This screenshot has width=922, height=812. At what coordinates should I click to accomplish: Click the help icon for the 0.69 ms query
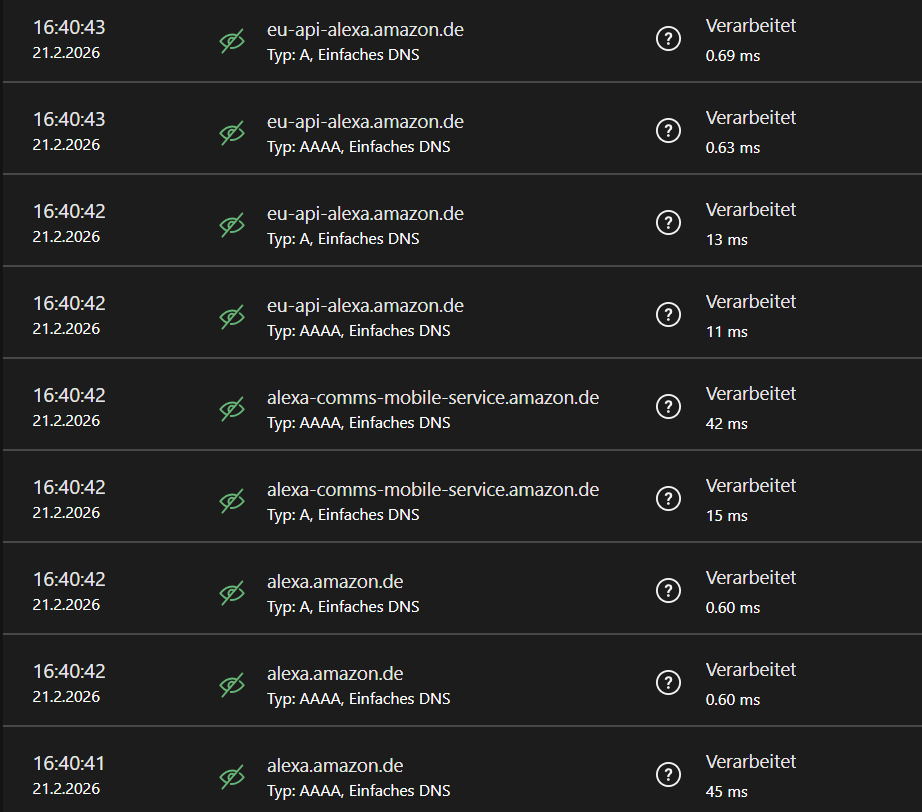(668, 39)
